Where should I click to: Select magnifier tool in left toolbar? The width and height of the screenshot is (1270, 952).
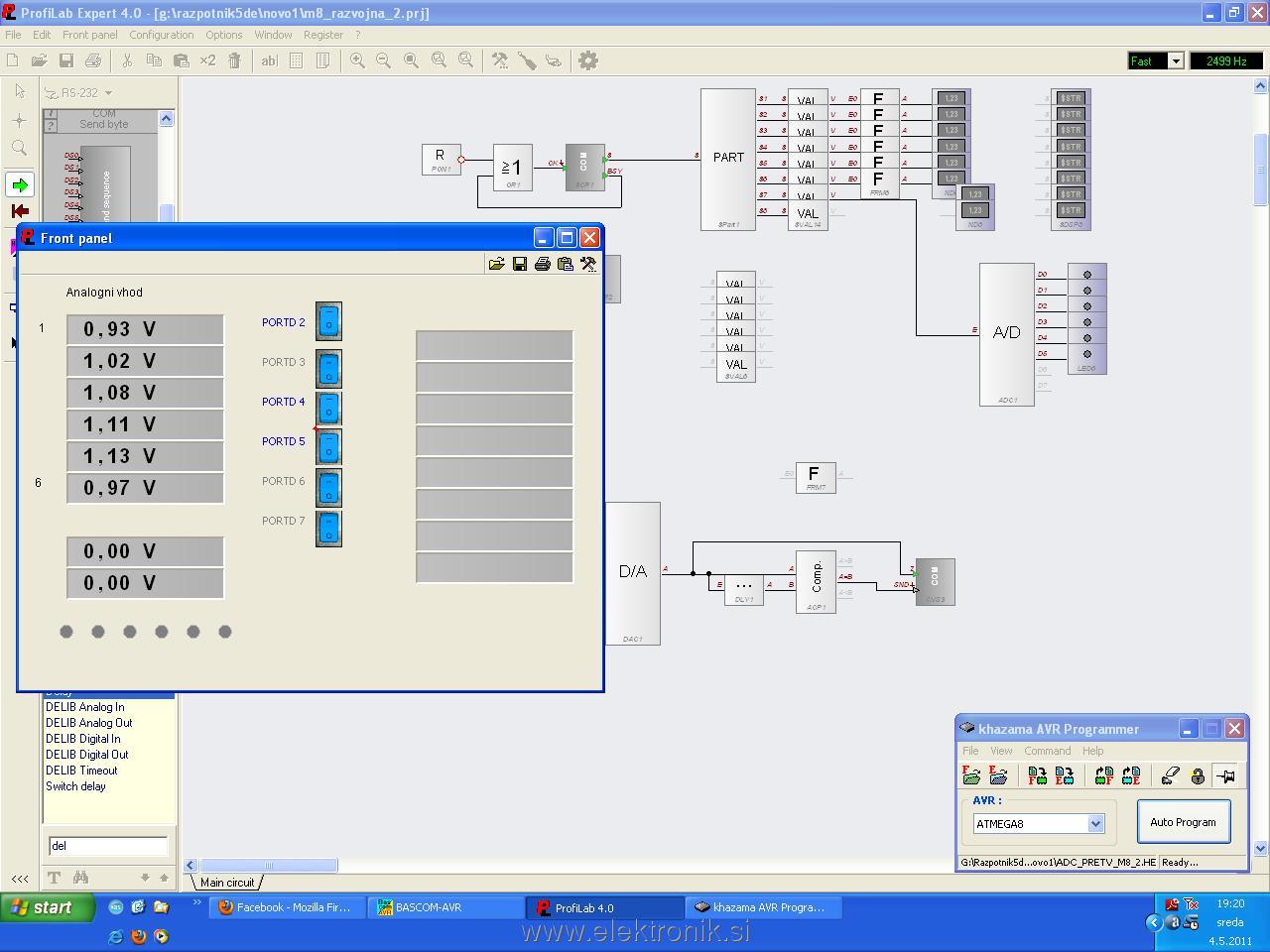point(20,148)
